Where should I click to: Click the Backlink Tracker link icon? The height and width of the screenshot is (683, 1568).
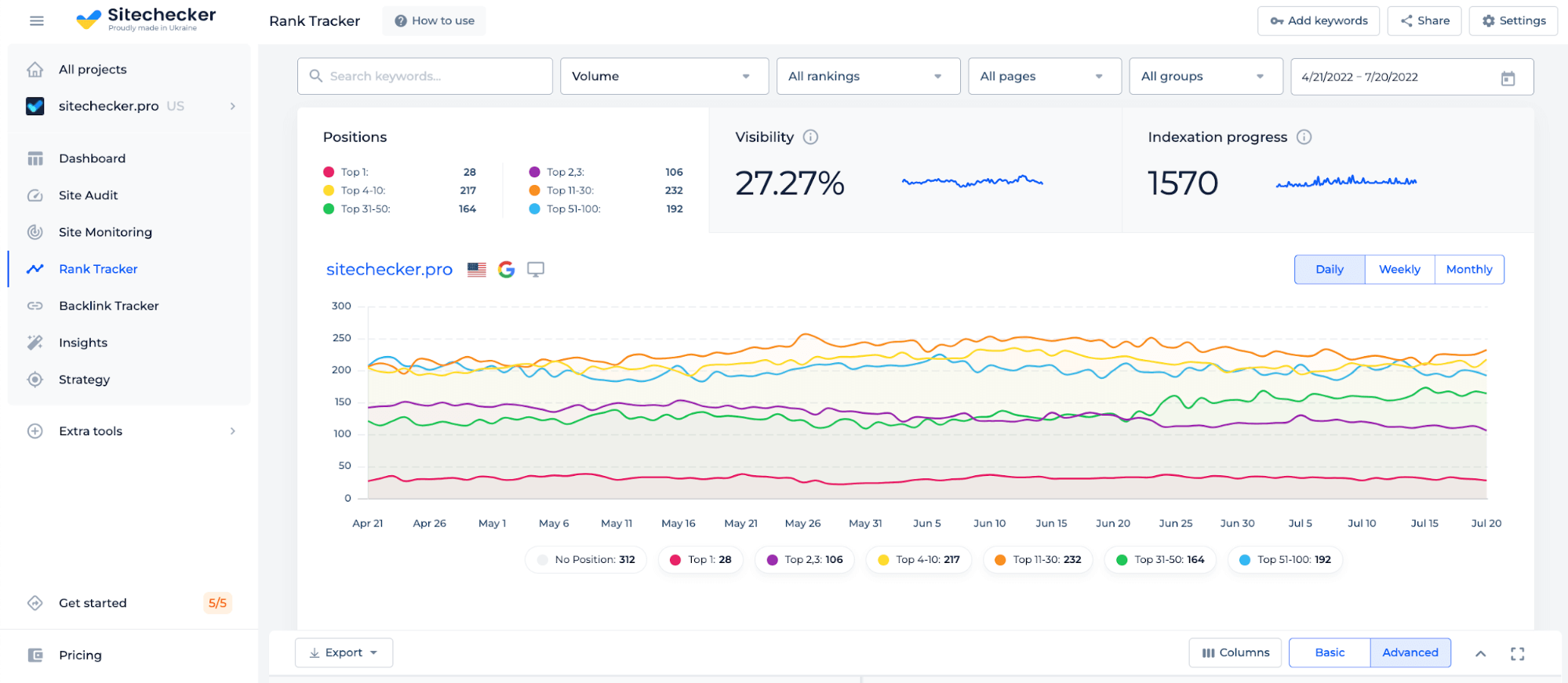35,306
